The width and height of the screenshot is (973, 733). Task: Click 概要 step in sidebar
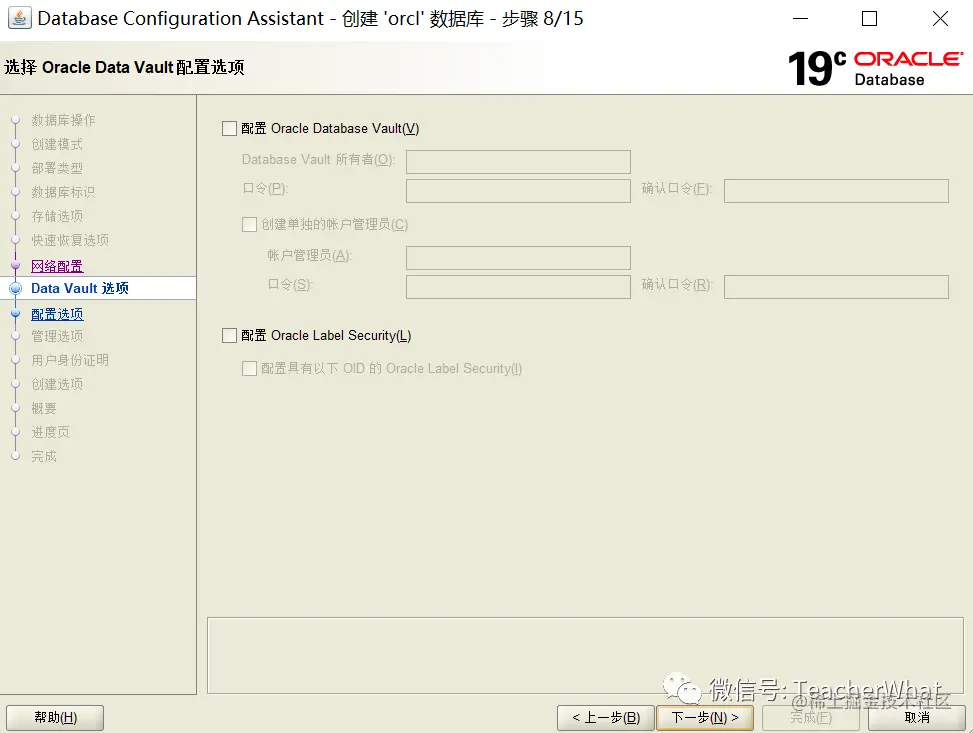pos(44,408)
